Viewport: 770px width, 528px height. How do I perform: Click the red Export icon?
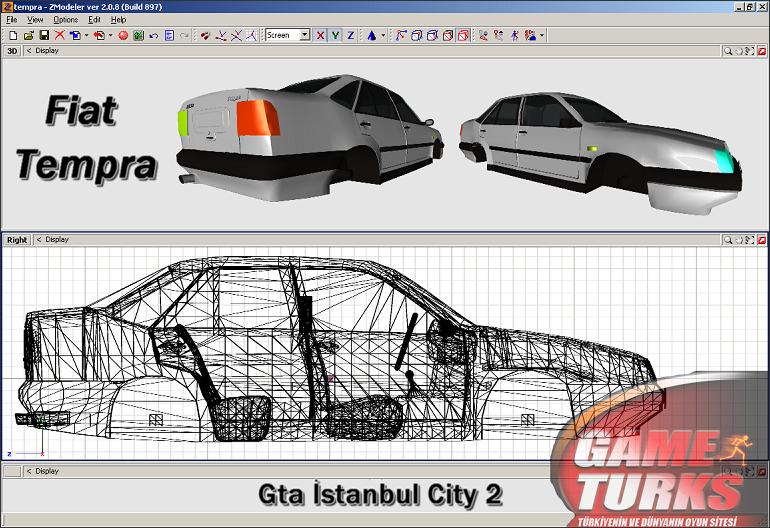point(99,35)
